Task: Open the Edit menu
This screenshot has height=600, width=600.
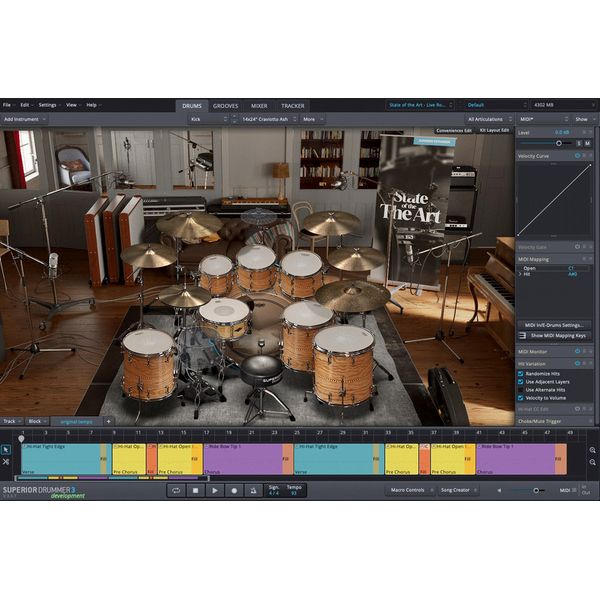Action: click(26, 105)
